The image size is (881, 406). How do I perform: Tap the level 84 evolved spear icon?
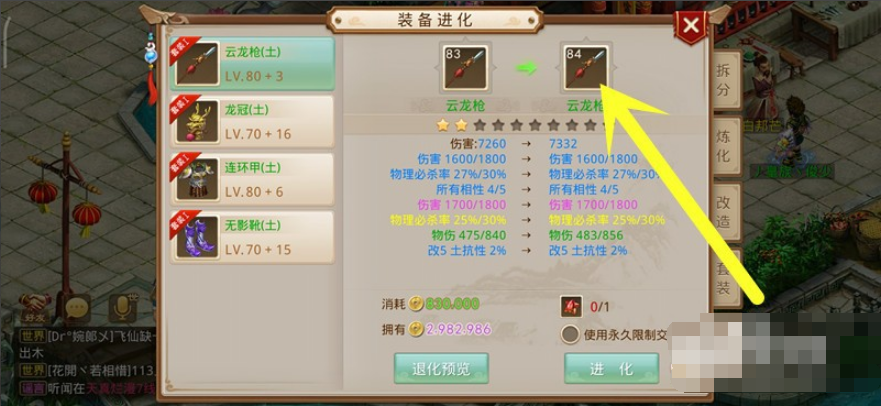(x=586, y=68)
